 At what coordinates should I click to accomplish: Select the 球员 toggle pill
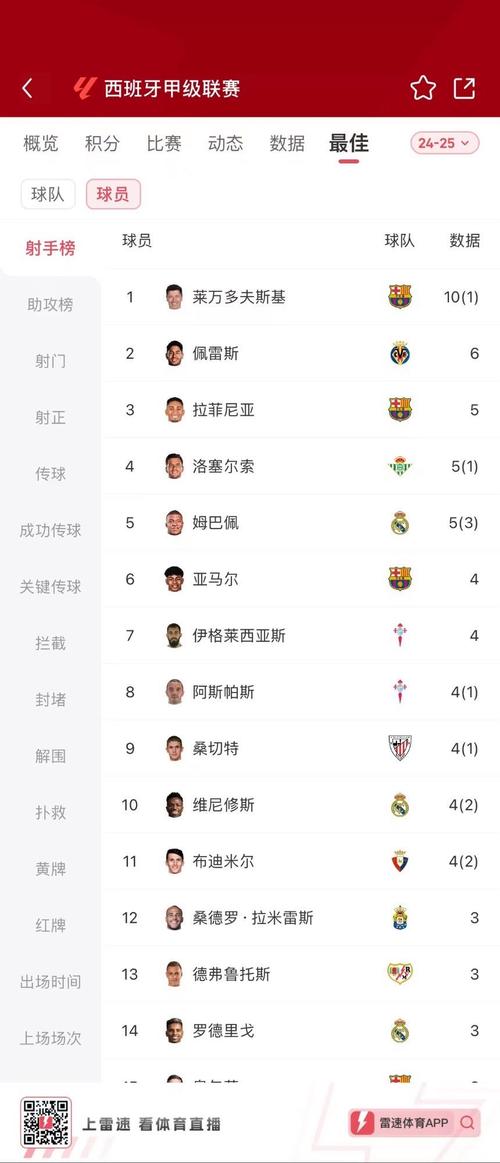coord(113,194)
